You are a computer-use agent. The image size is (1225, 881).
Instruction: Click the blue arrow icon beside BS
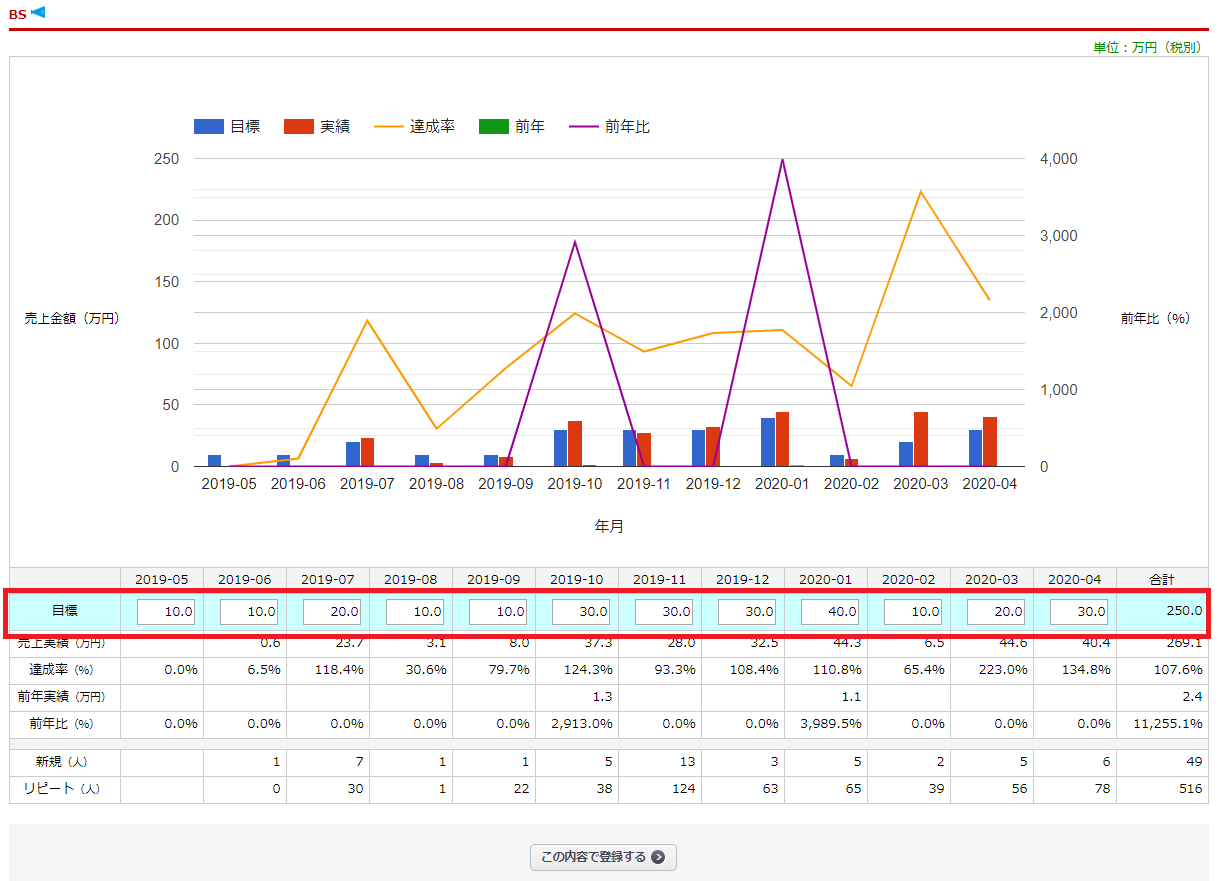point(38,12)
